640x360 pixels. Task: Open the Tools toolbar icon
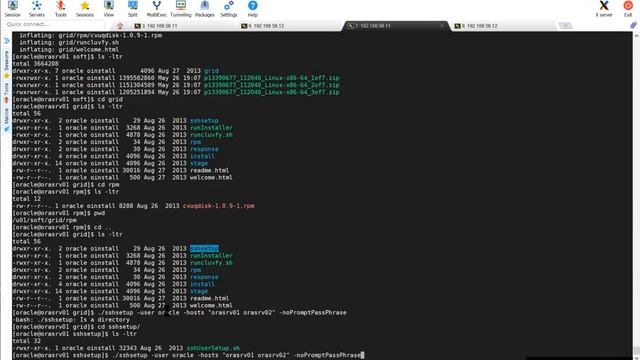(x=60, y=9)
